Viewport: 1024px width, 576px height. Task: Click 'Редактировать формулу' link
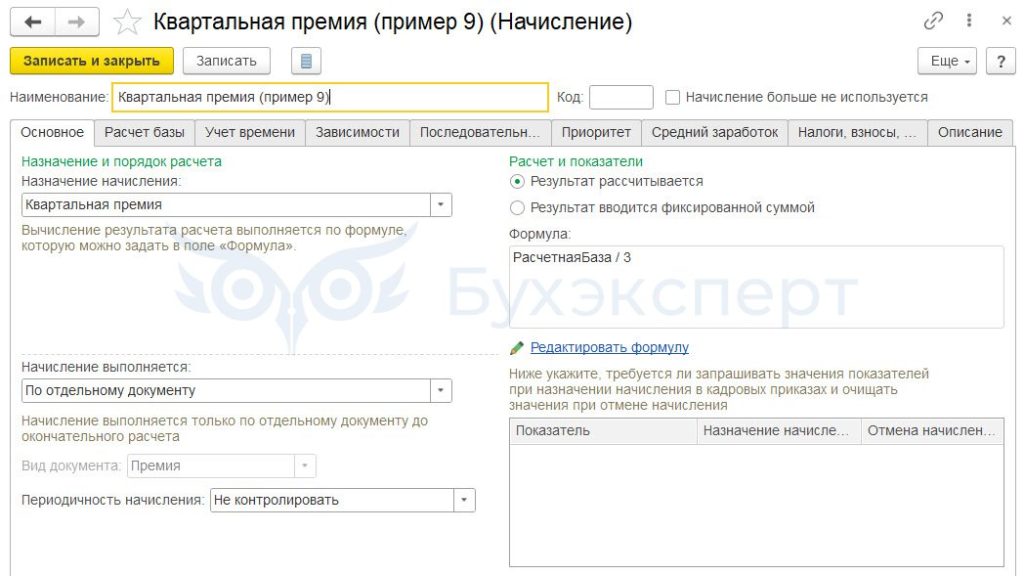609,348
